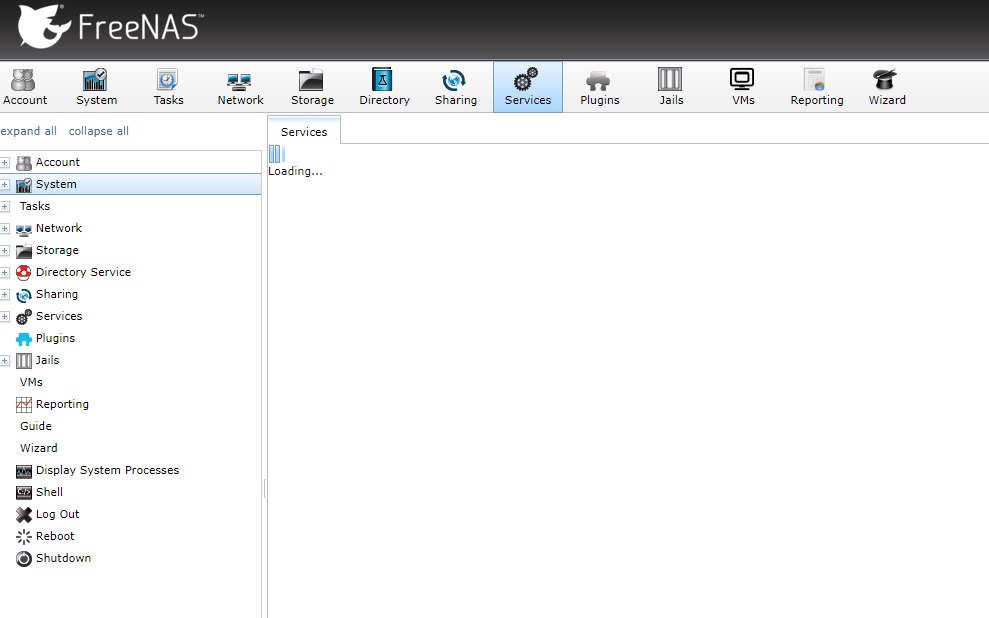Click System icon in sidebar tree
This screenshot has width=989, height=618.
tap(24, 185)
